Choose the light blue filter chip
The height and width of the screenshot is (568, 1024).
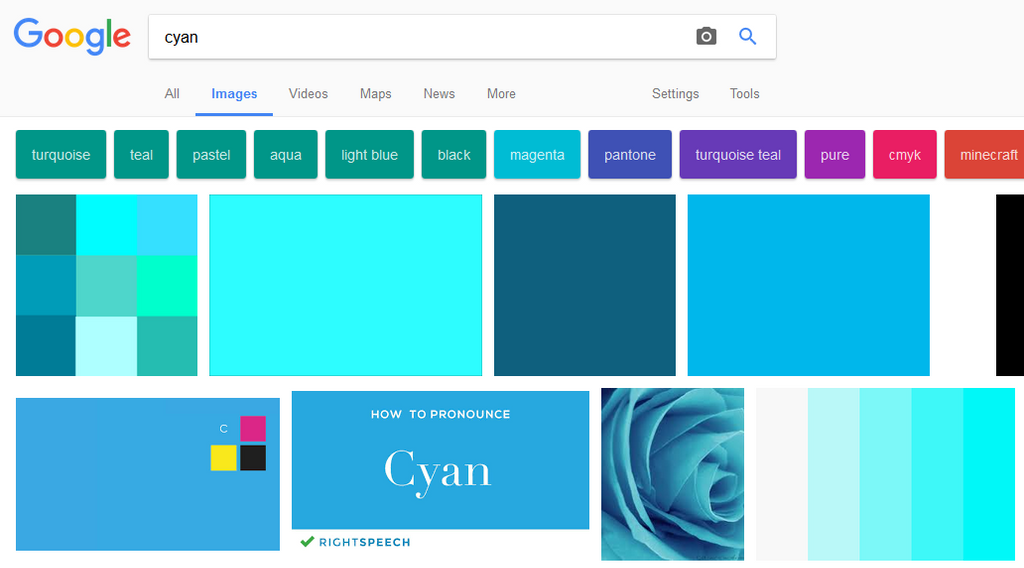click(x=369, y=155)
